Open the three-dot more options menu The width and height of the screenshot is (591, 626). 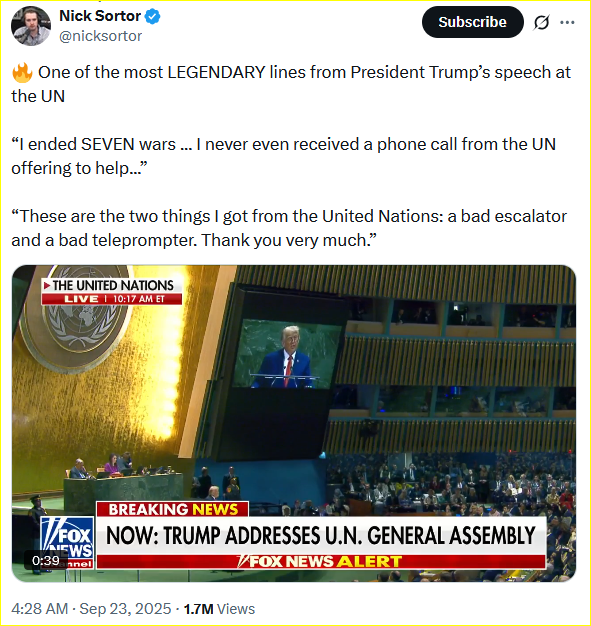567,22
